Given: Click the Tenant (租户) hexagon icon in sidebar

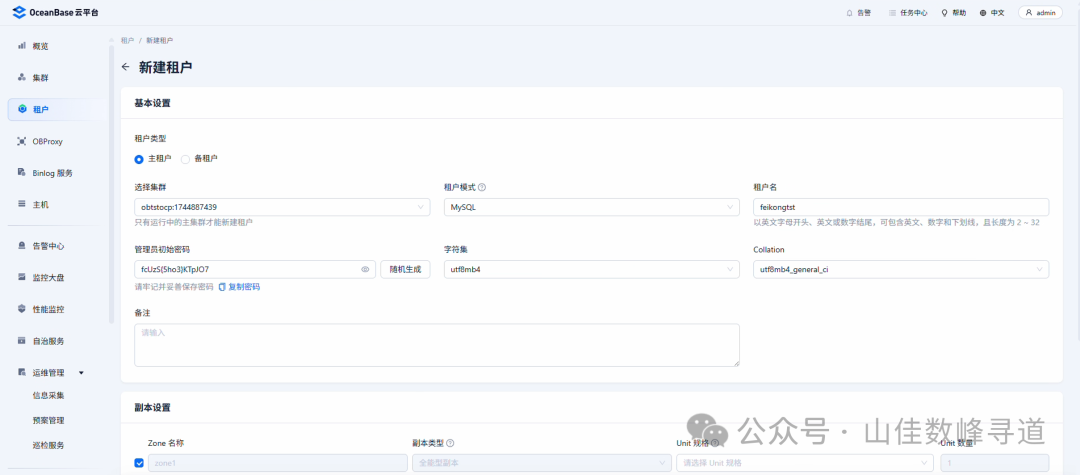Looking at the screenshot, I should coord(22,109).
